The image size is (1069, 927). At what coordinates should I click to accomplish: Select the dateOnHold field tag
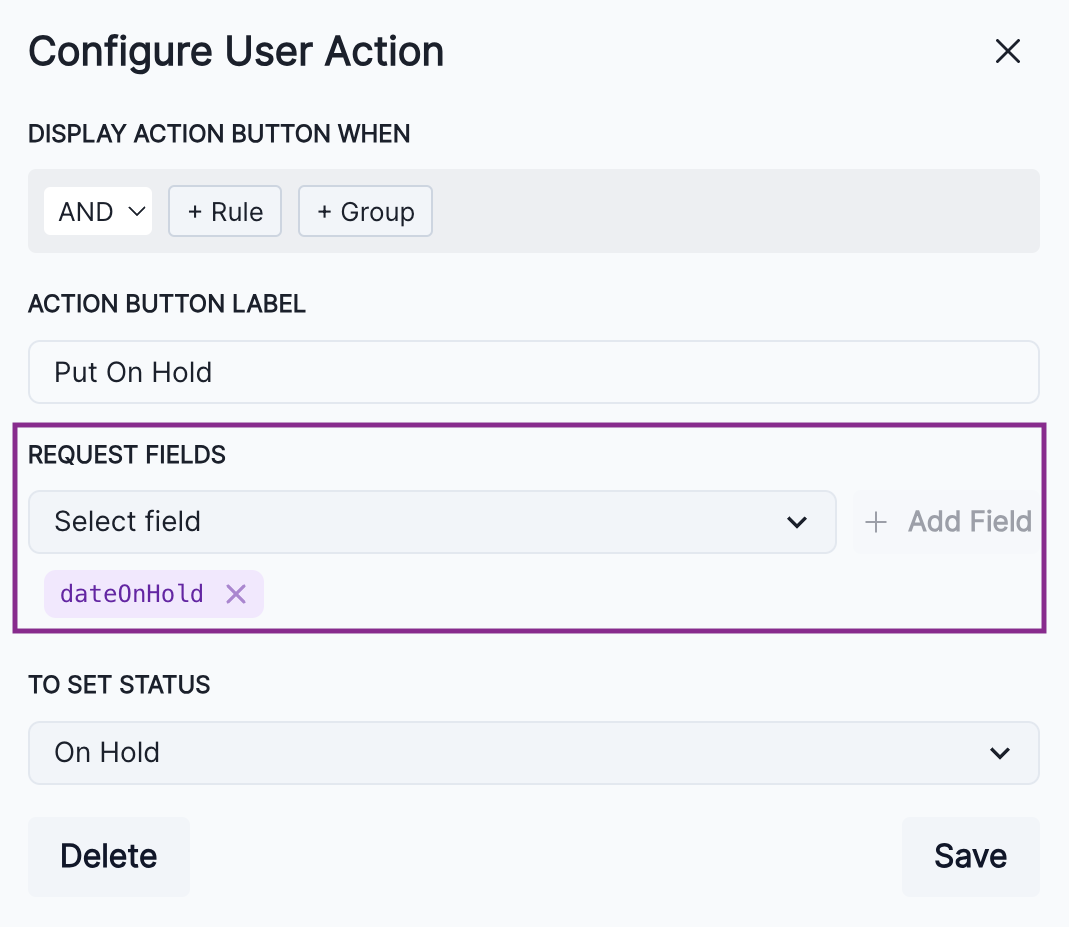[x=132, y=594]
